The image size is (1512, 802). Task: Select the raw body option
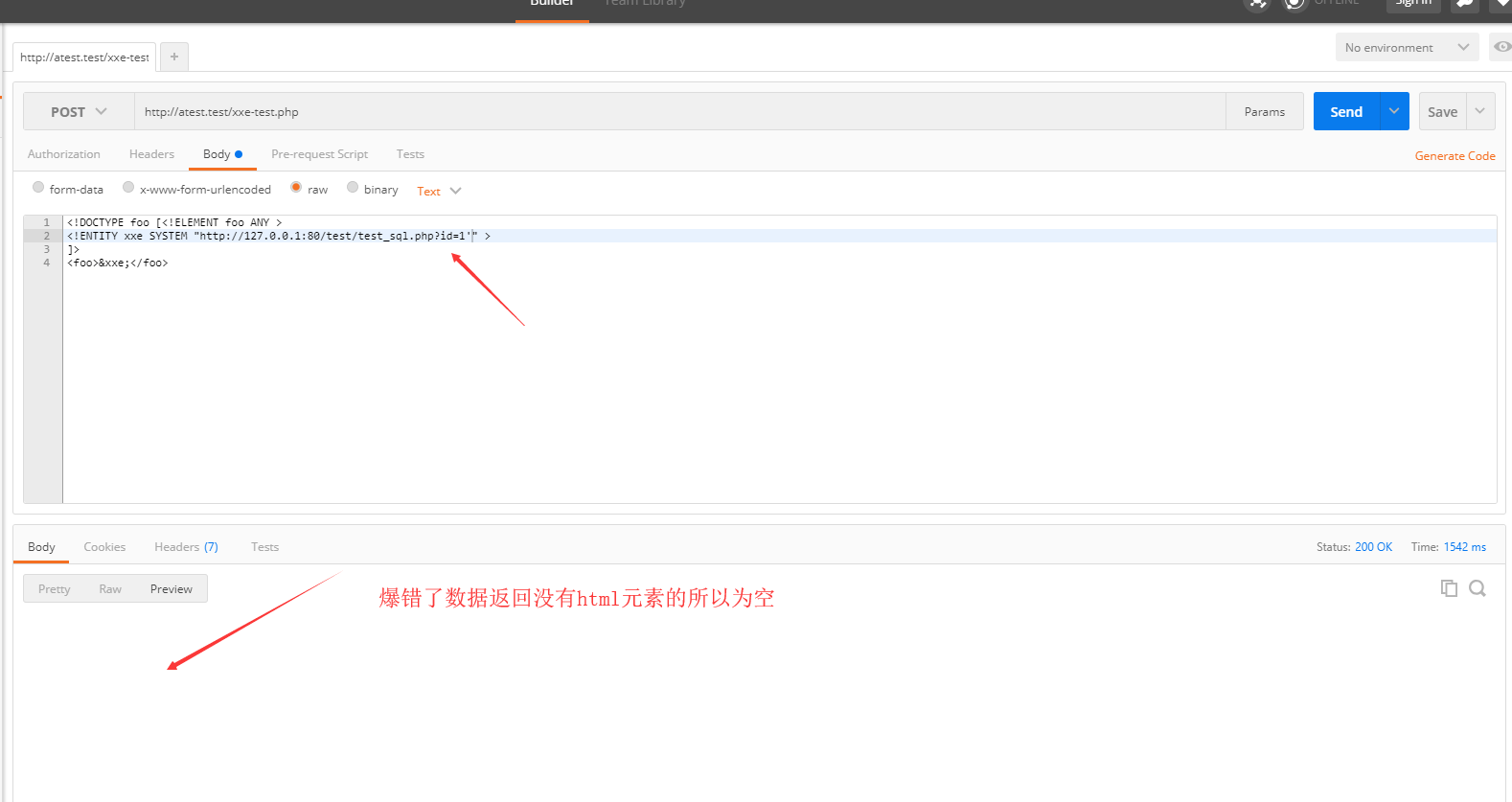[296, 188]
